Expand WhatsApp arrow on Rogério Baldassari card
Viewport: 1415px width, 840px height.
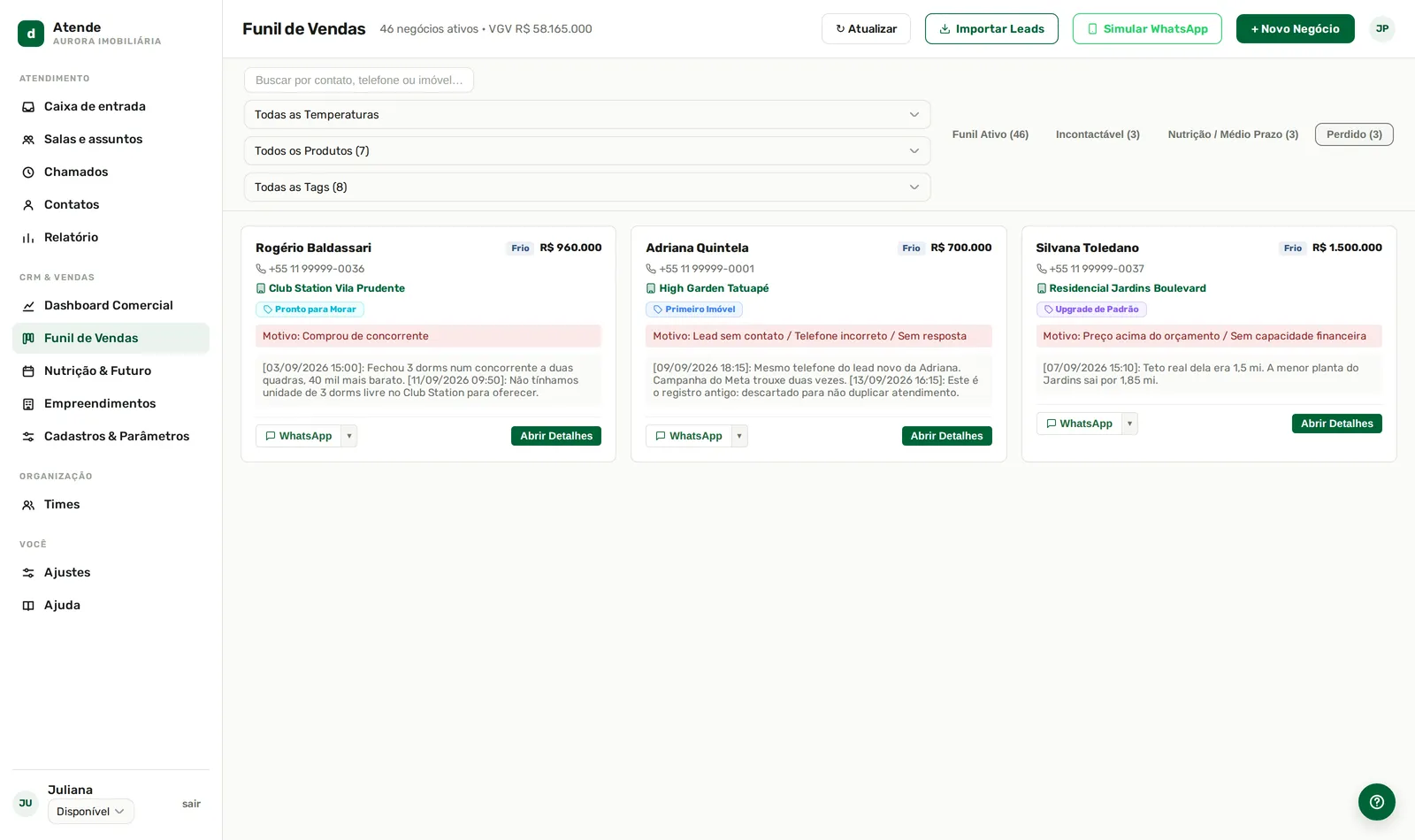pos(349,436)
